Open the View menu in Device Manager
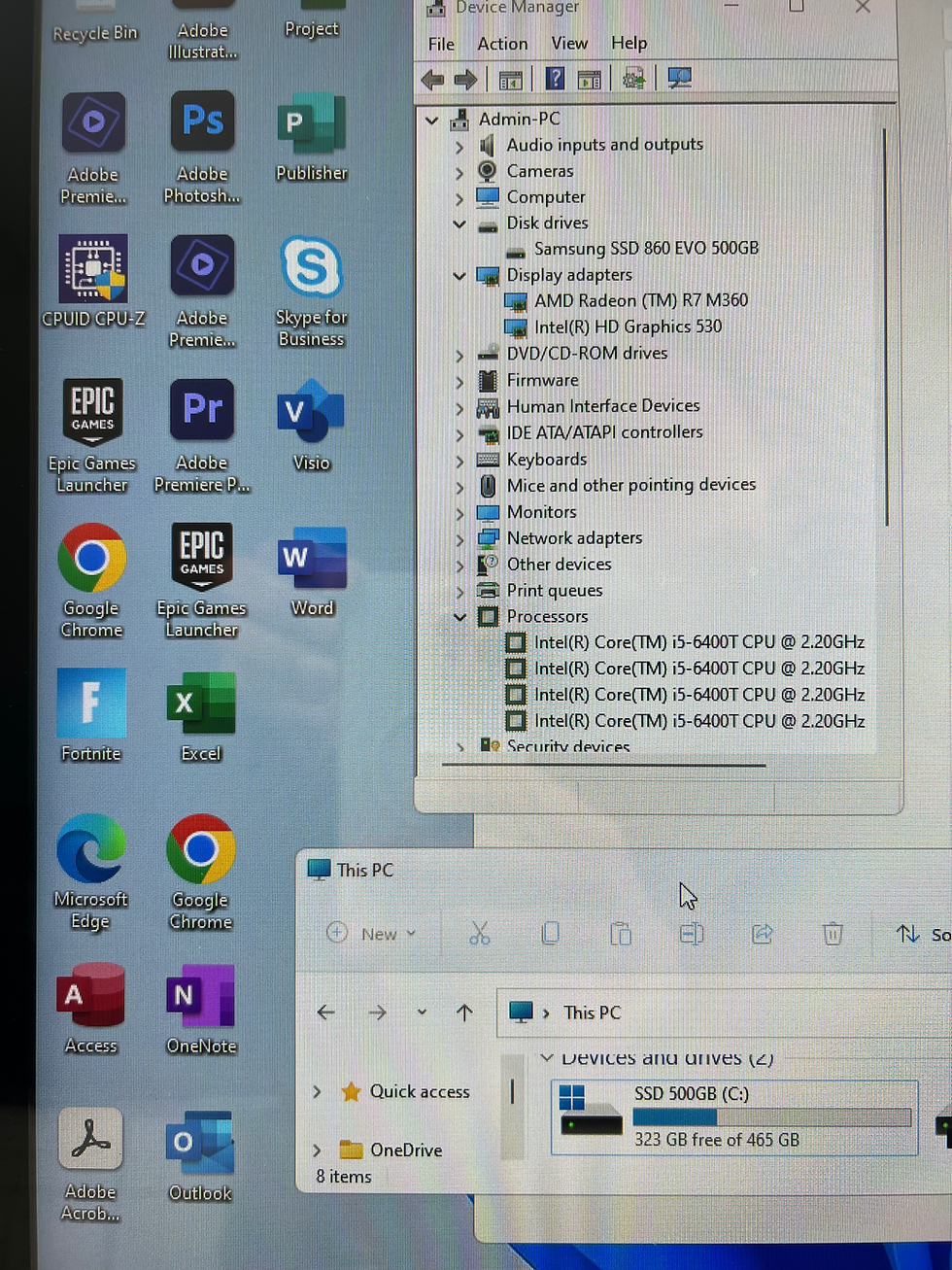Viewport: 952px width, 1270px height. 569,44
